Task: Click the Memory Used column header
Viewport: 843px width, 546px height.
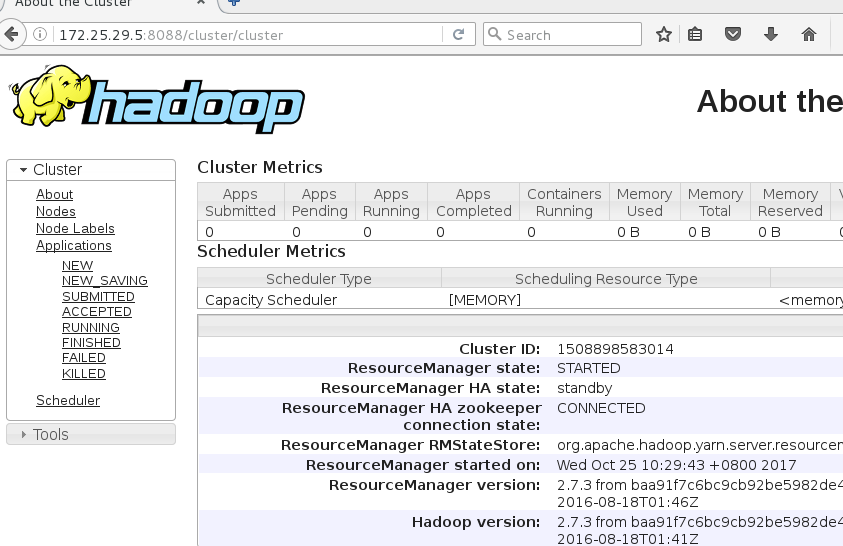Action: [x=645, y=202]
